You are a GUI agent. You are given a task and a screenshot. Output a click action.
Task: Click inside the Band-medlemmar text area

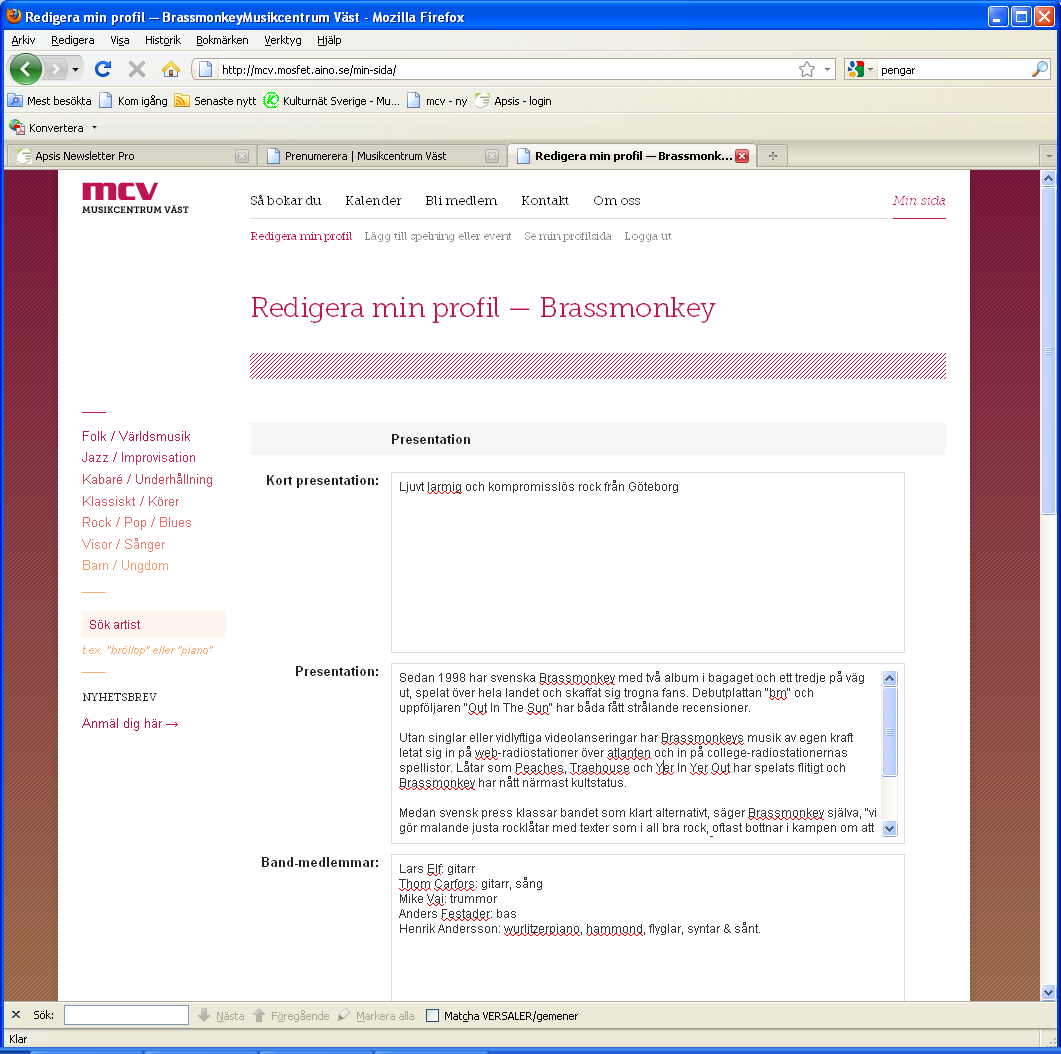click(648, 928)
